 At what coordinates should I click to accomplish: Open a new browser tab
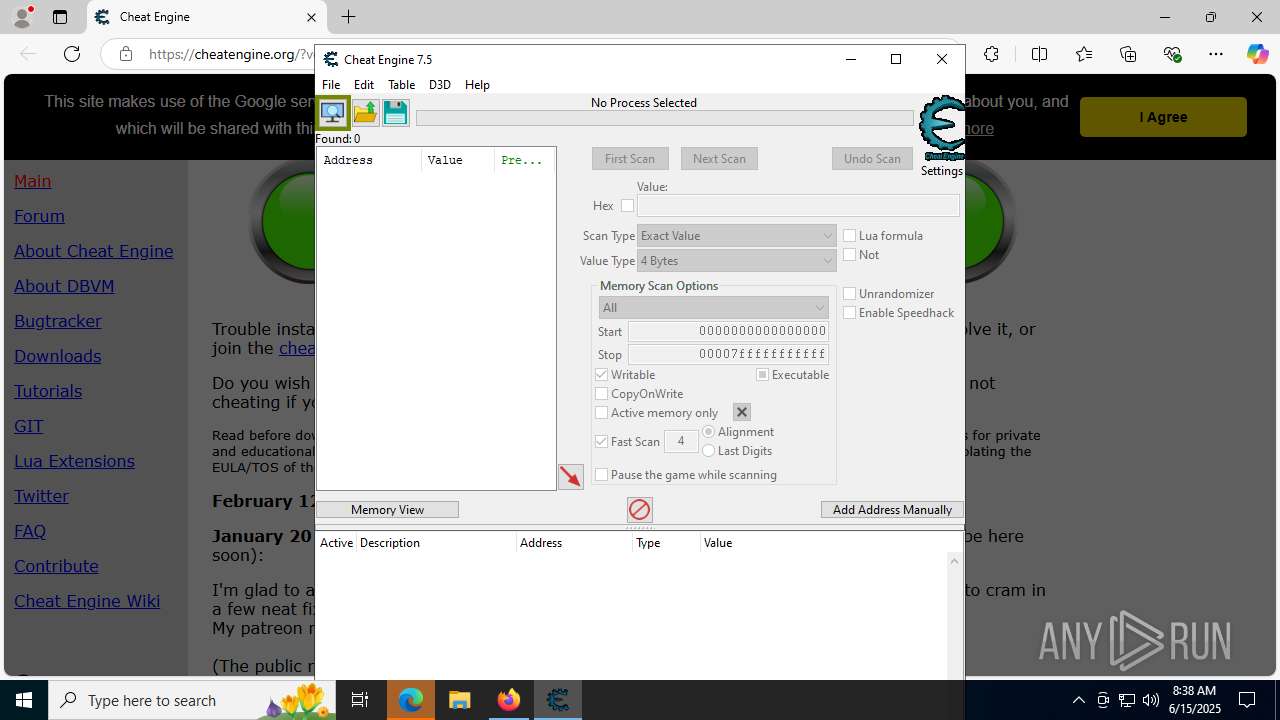[348, 17]
